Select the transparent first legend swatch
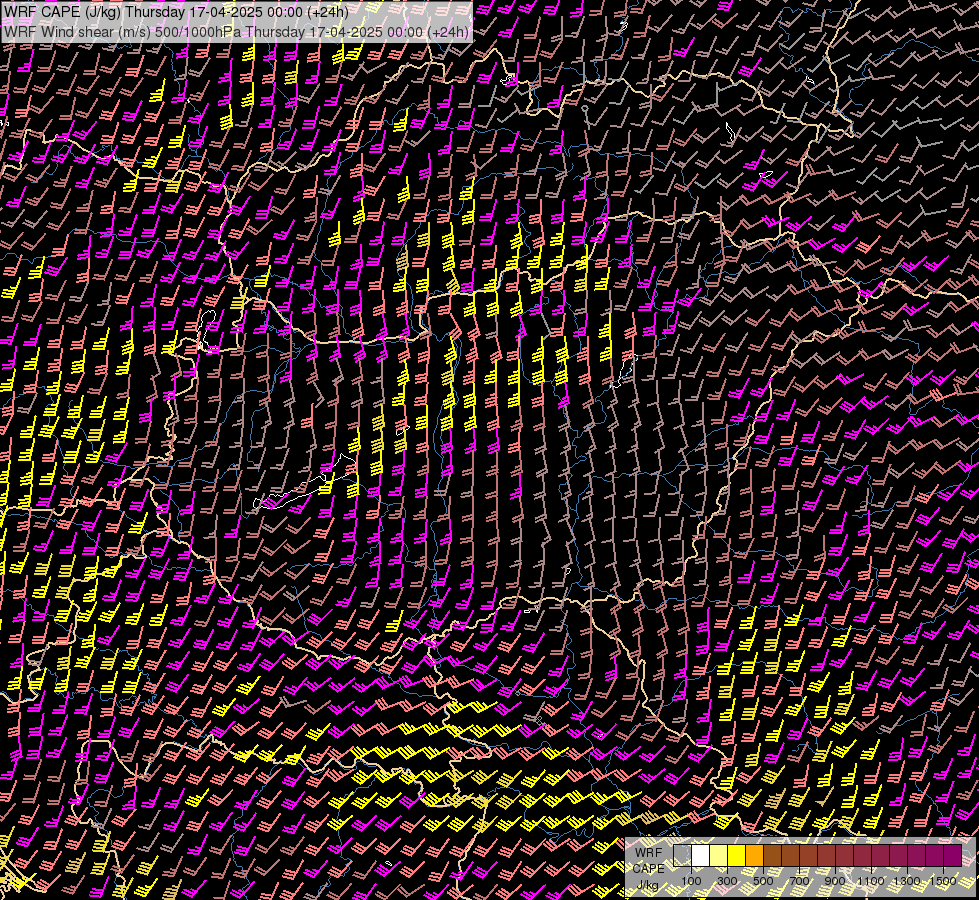 point(682,855)
